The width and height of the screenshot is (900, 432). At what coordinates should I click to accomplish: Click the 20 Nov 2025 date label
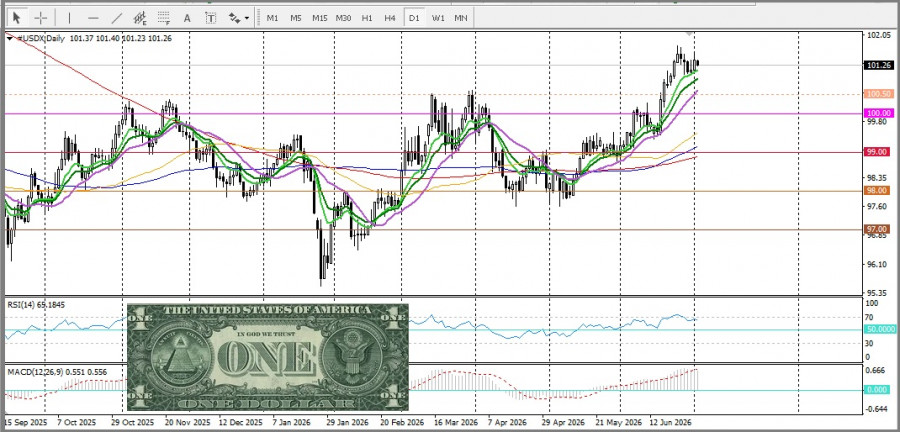187,421
